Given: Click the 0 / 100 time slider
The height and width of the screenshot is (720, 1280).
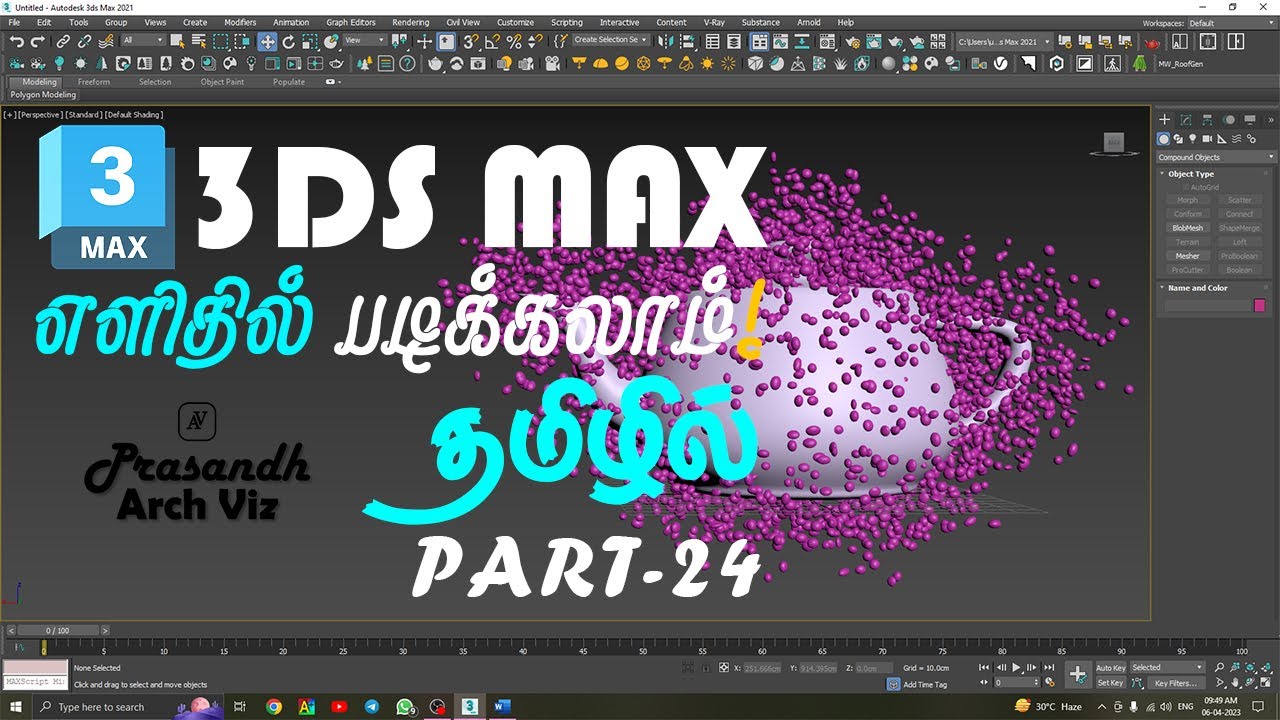Looking at the screenshot, I should click(x=58, y=631).
